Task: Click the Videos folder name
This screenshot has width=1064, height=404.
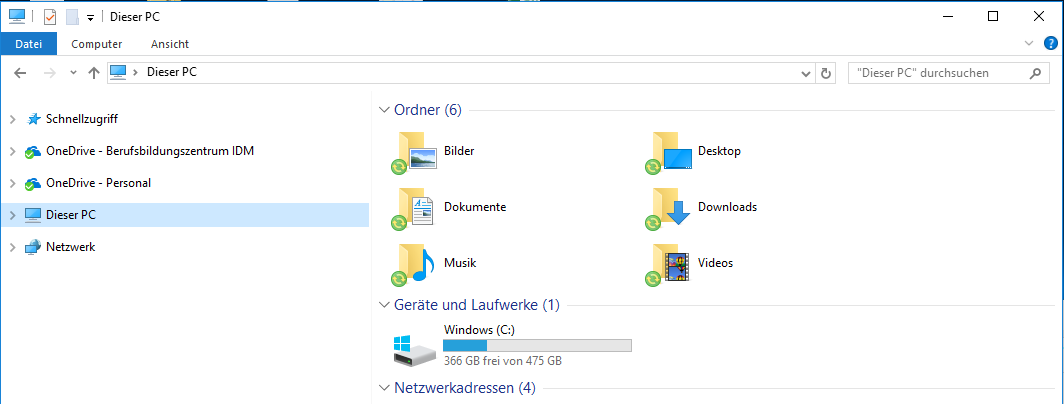Action: click(x=715, y=262)
